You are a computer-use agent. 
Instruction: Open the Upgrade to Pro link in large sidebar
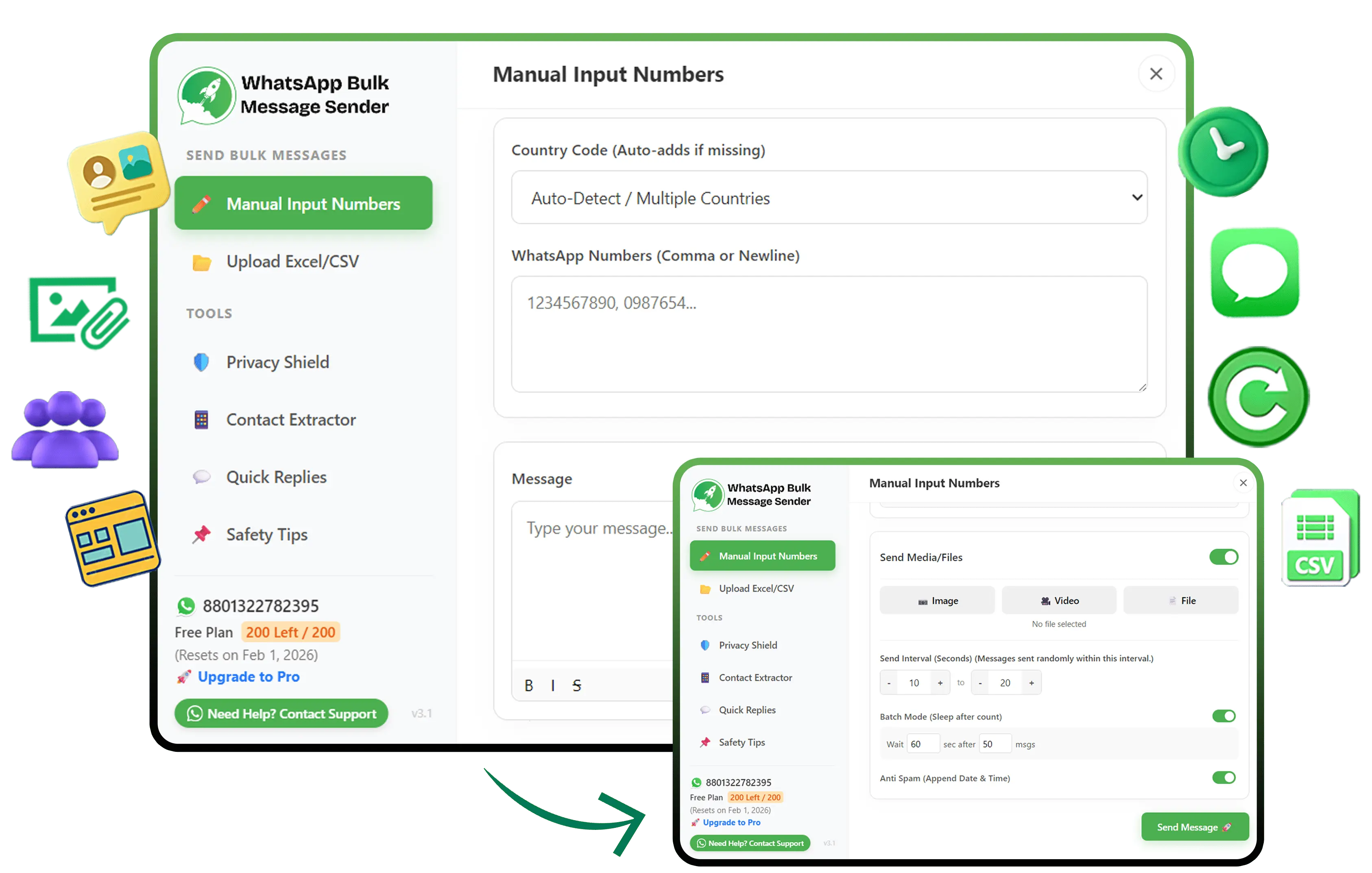tap(249, 677)
